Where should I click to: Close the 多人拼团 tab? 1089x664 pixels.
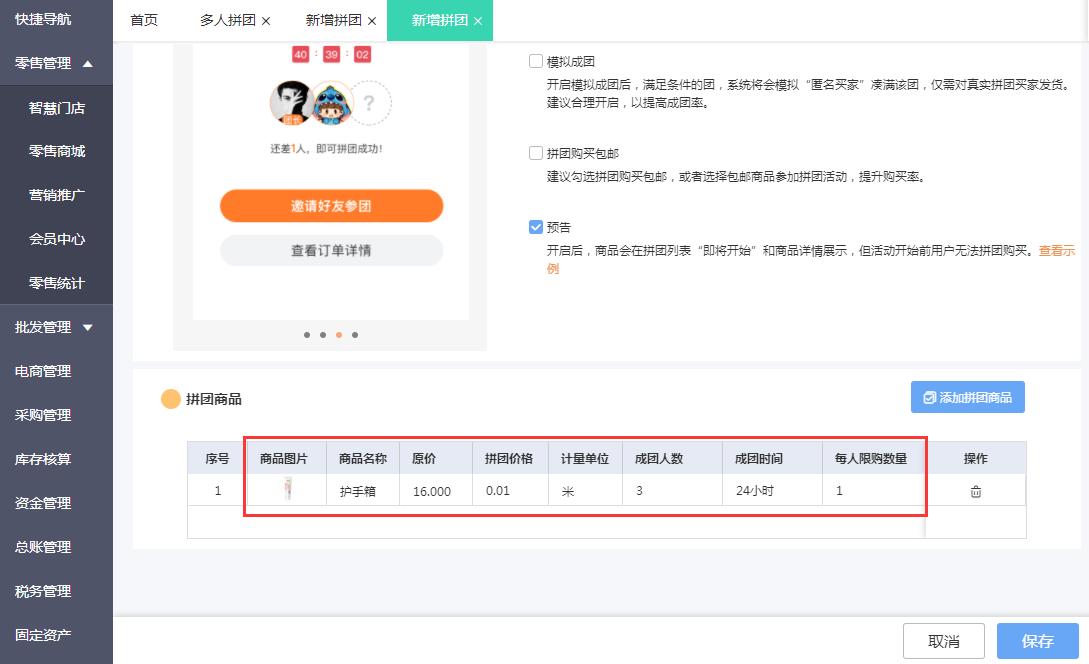click(x=265, y=19)
